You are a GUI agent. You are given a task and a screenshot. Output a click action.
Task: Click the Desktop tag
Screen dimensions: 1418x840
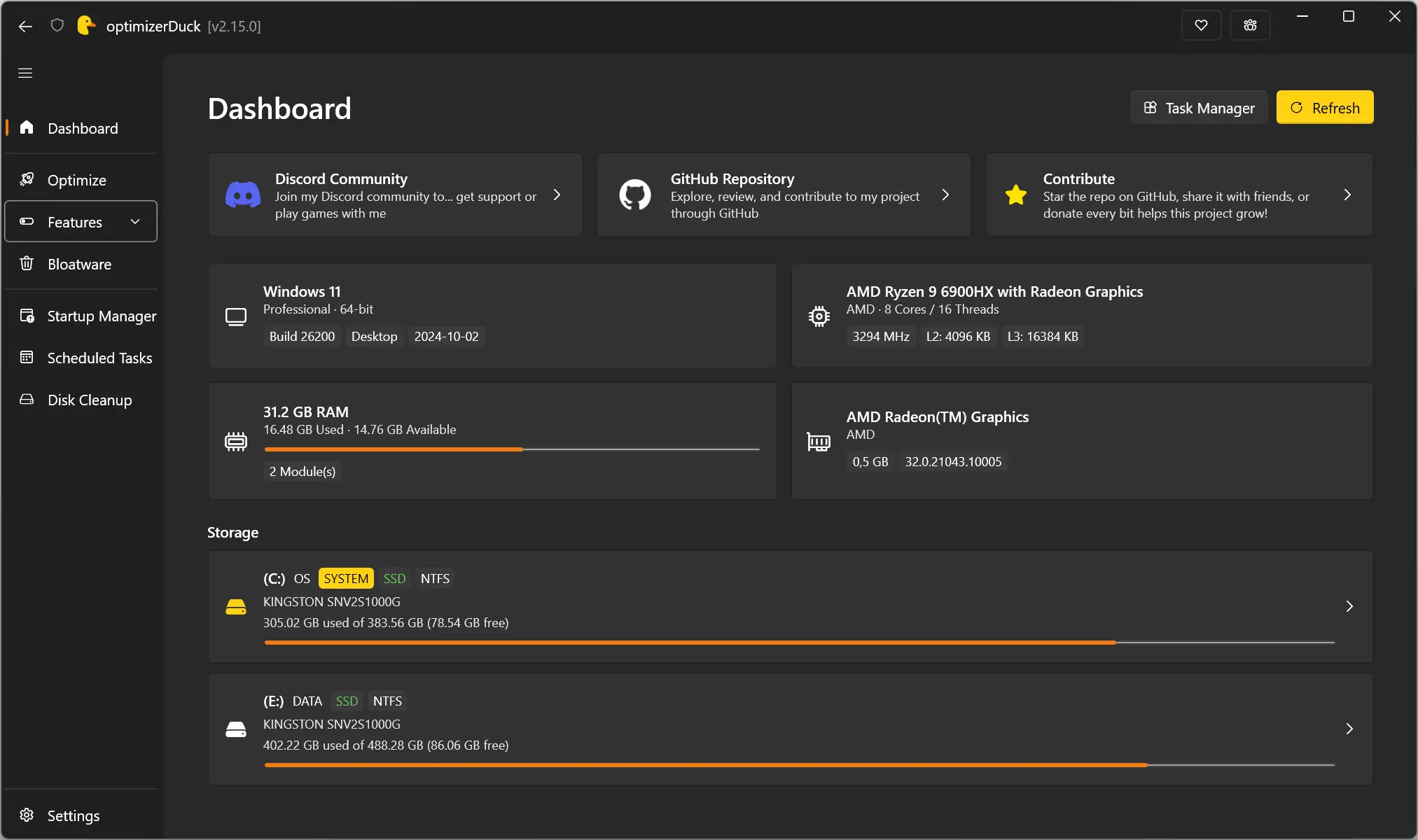pos(374,336)
